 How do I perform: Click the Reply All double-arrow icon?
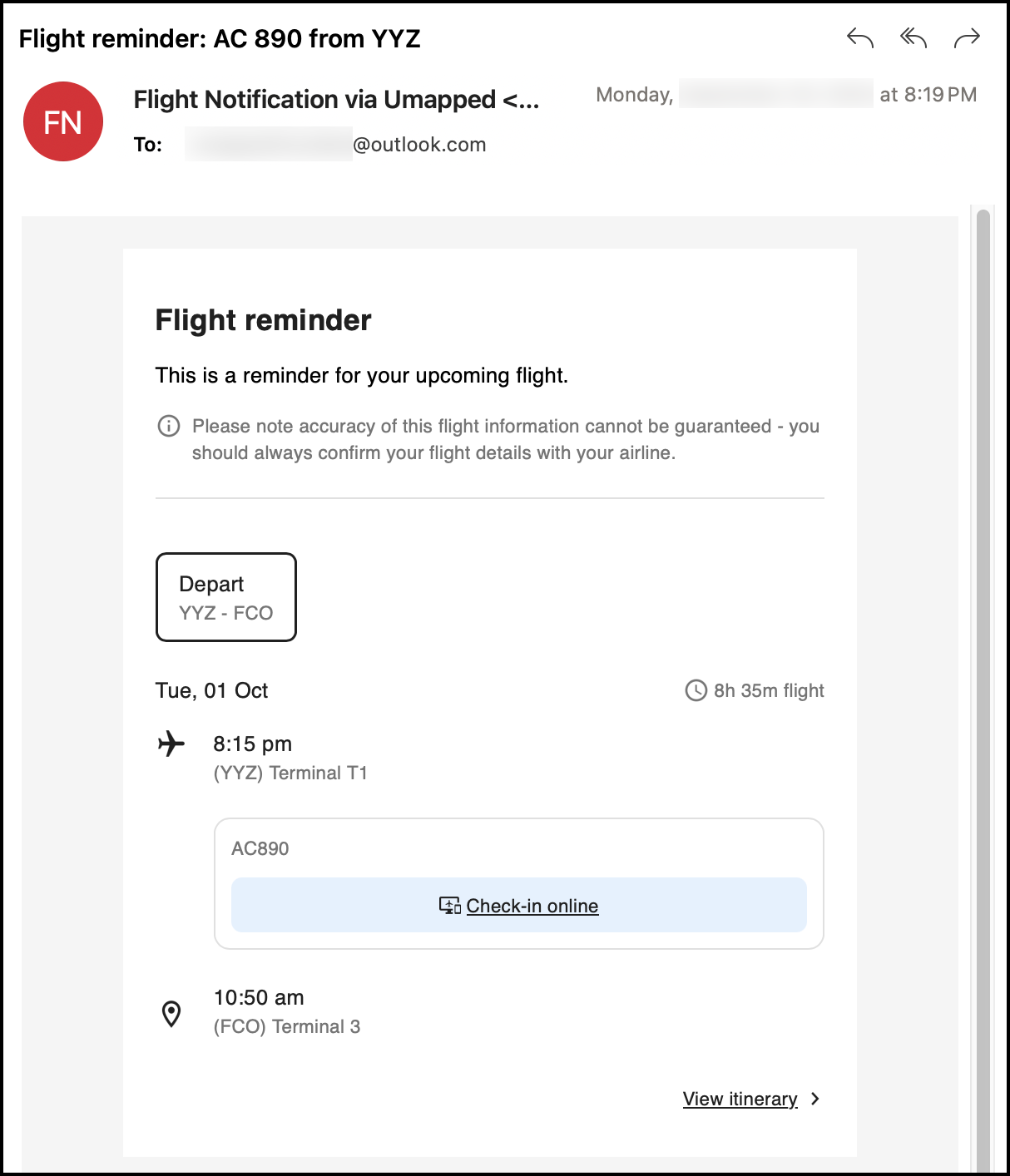[913, 38]
